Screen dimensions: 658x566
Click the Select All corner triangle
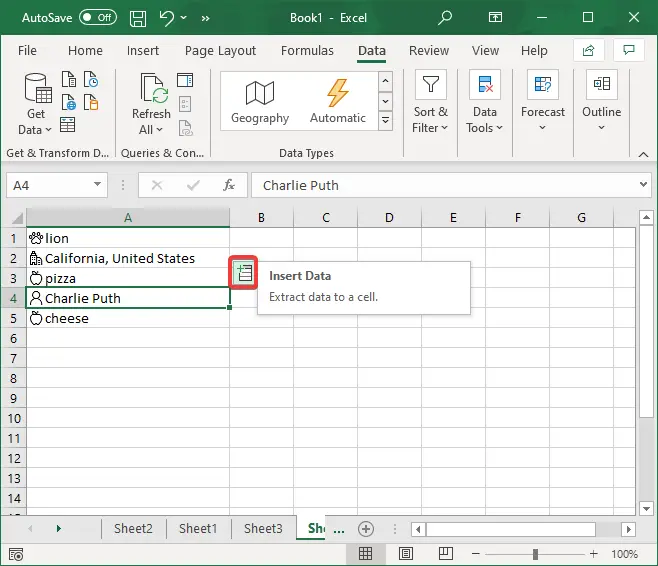click(17, 218)
